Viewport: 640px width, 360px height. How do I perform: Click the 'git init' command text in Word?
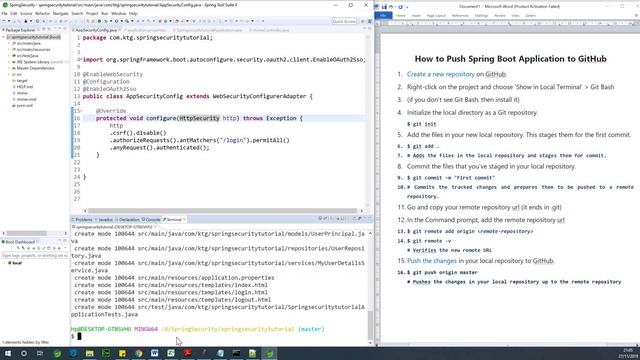click(x=424, y=124)
